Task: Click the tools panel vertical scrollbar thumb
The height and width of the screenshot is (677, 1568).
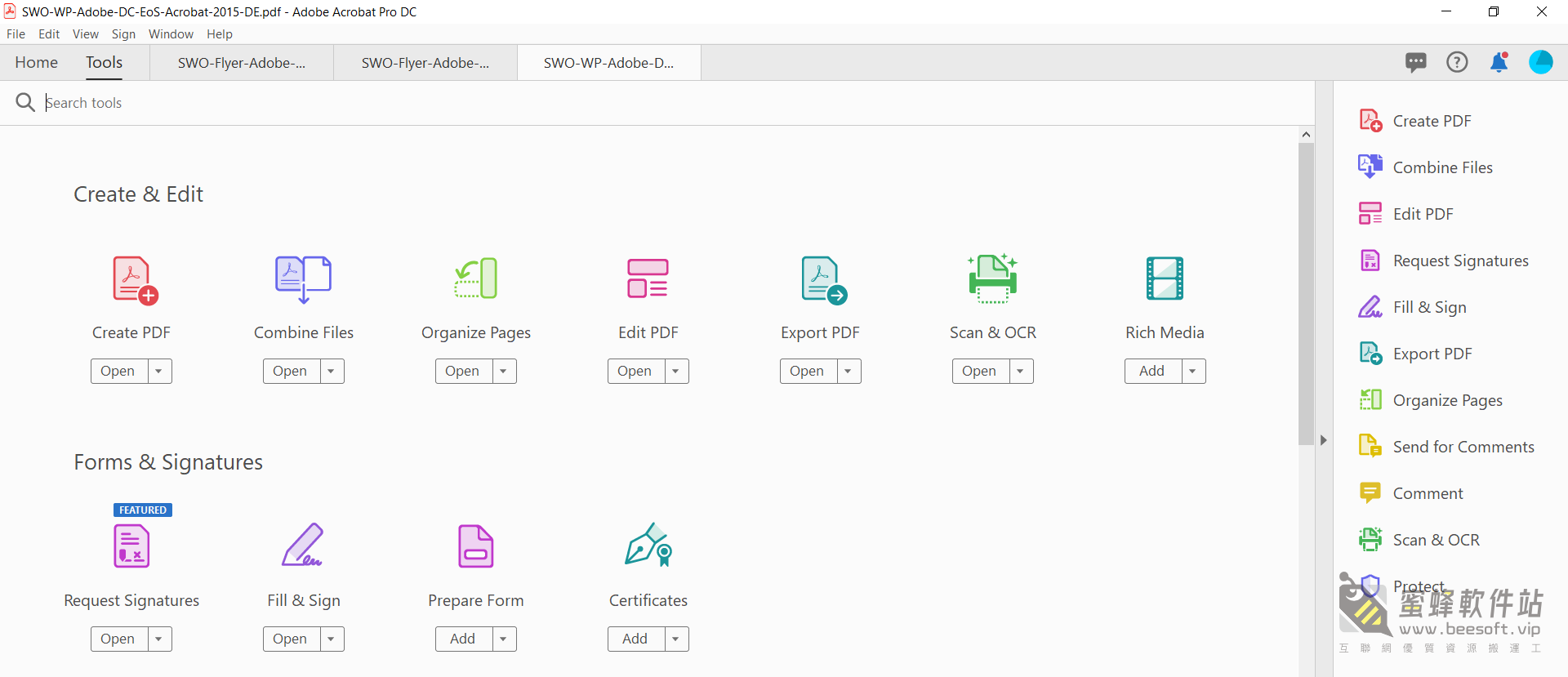Action: (1306, 294)
